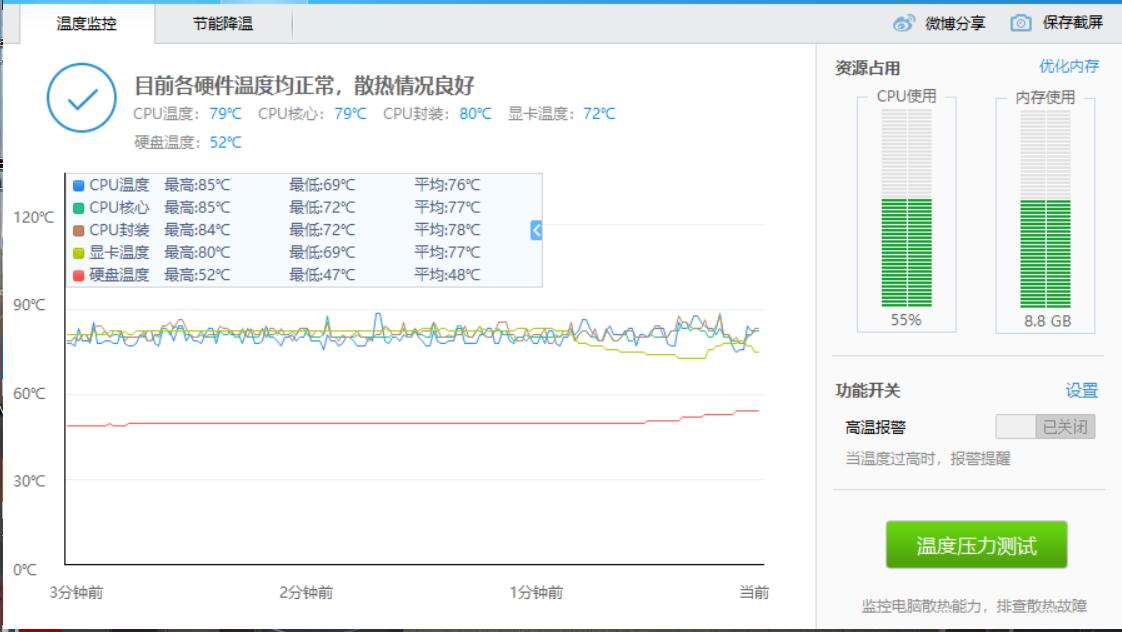Click the CPU温度 79℃ value
The width and height of the screenshot is (1122, 632).
[x=225, y=114]
